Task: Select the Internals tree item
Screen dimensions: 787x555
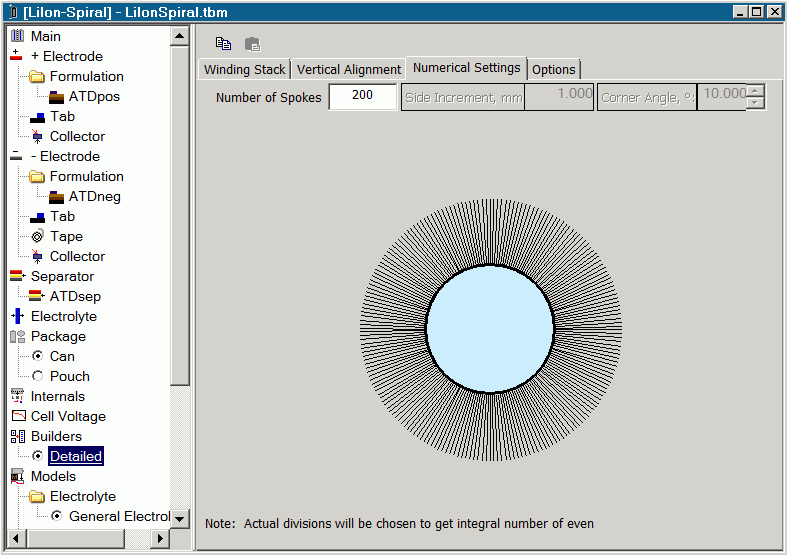Action: click(57, 396)
